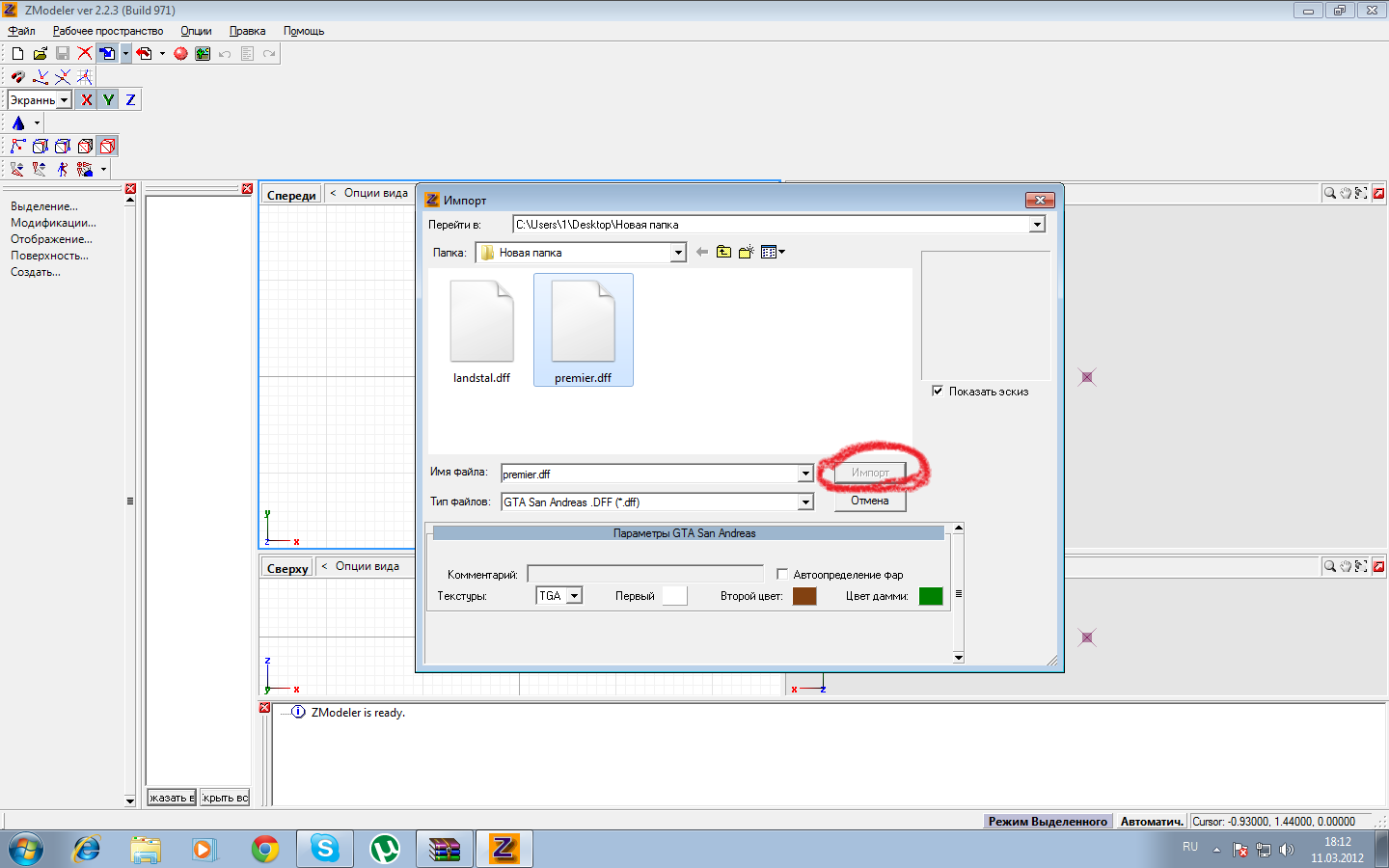Expand the dropdown arrow next to Export toolbar icon

[162, 54]
